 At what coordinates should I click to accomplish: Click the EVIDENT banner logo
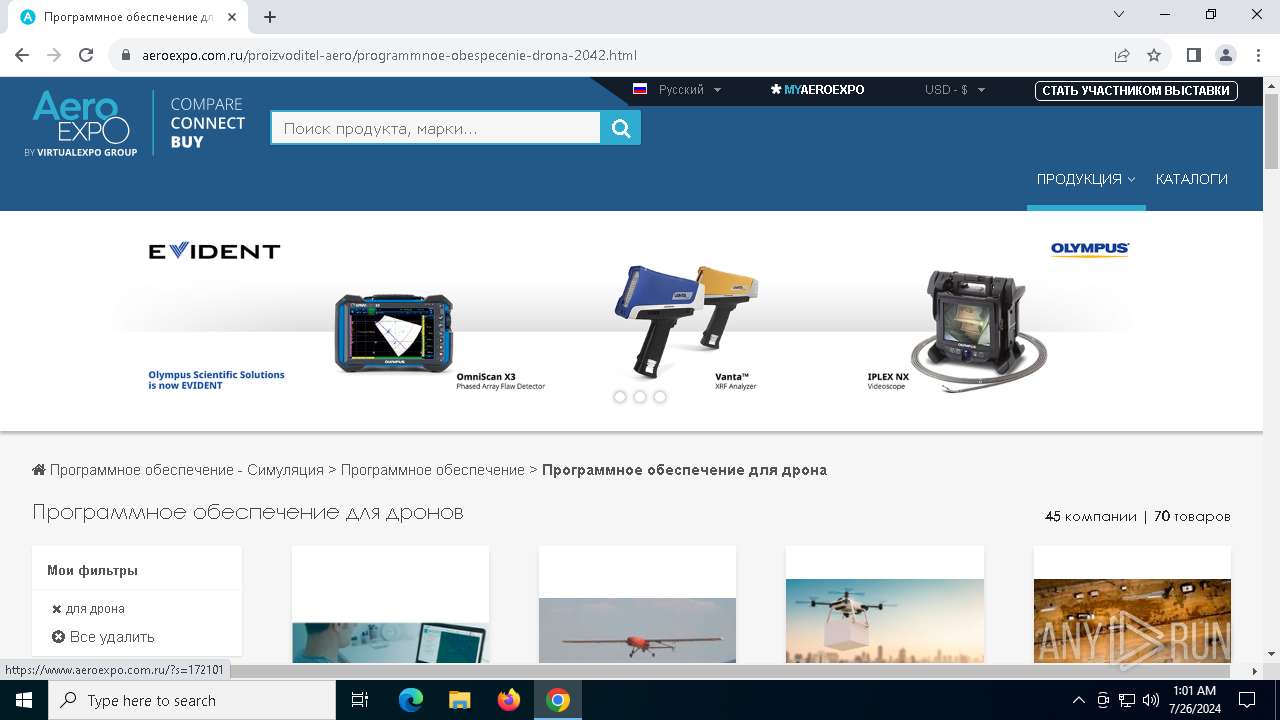click(x=214, y=251)
